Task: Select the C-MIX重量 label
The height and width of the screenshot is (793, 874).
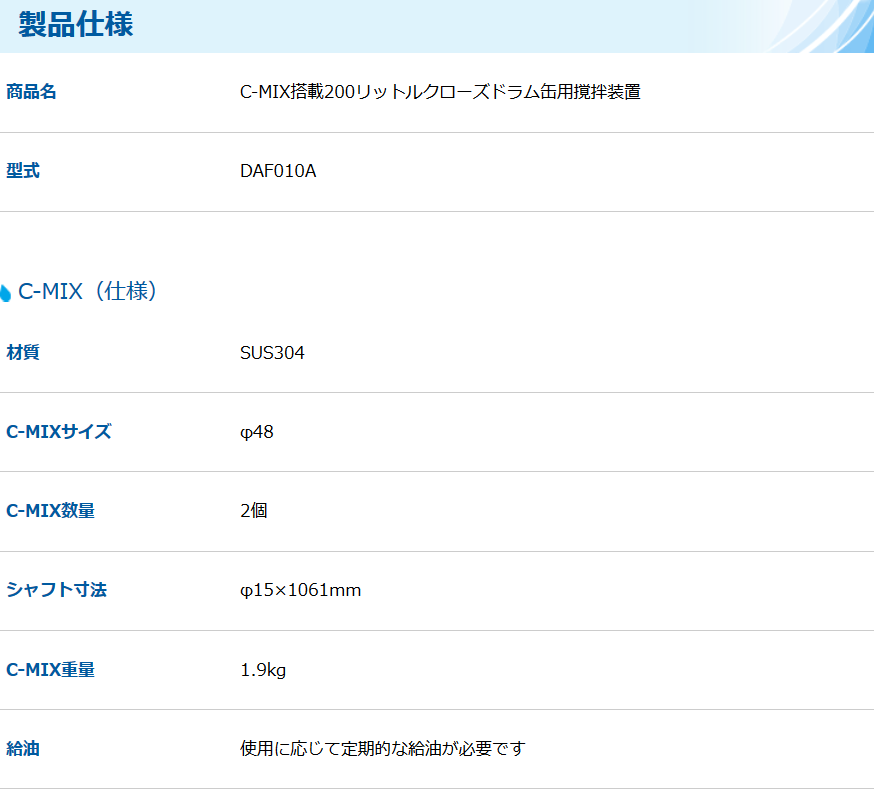Action: click(51, 669)
